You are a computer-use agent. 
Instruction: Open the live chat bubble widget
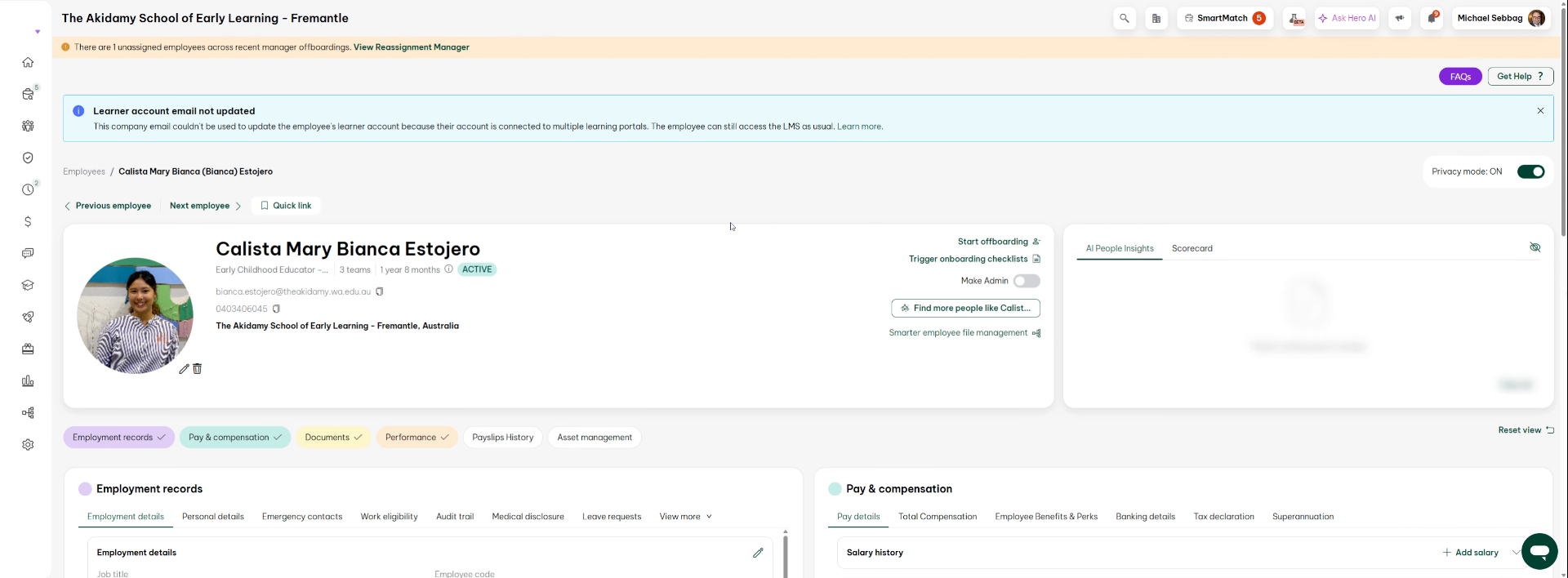click(x=1539, y=552)
